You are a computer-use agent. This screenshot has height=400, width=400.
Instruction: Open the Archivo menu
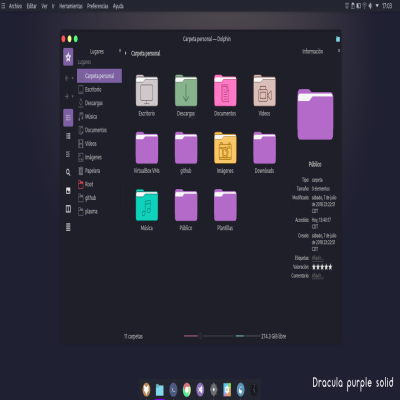pyautogui.click(x=15, y=6)
